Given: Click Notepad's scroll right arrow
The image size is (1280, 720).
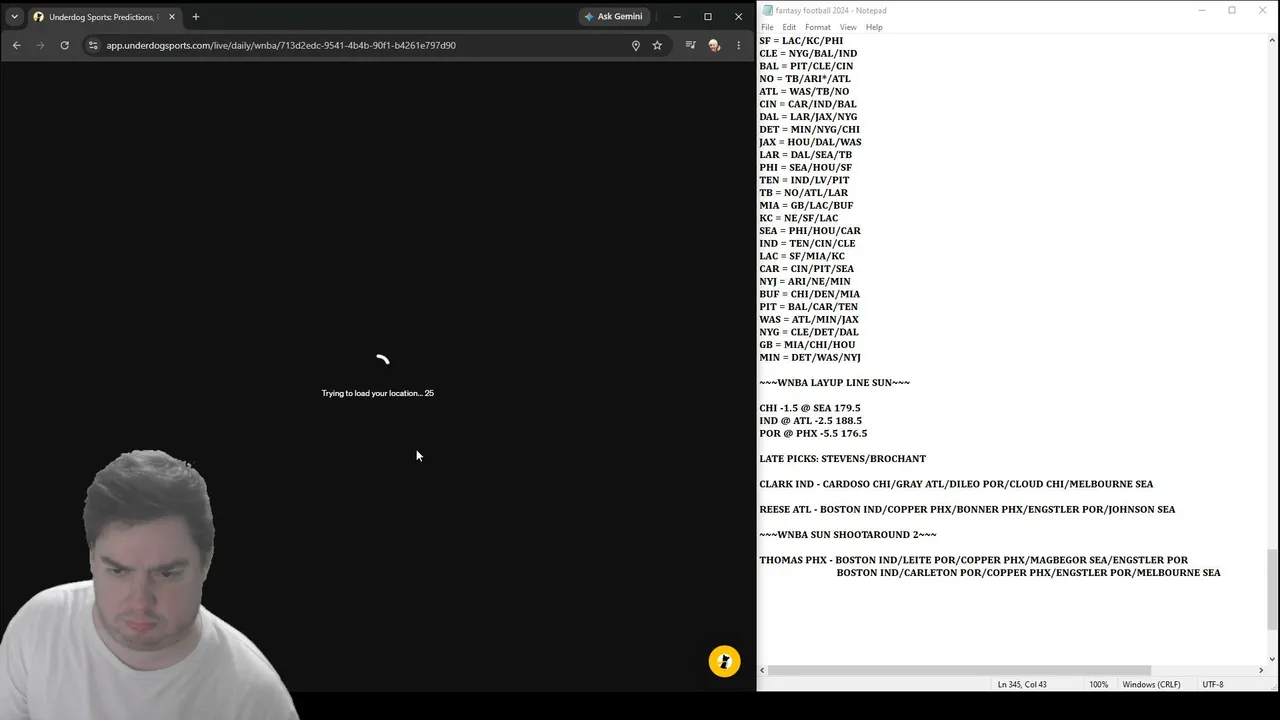Looking at the screenshot, I should (1260, 670).
